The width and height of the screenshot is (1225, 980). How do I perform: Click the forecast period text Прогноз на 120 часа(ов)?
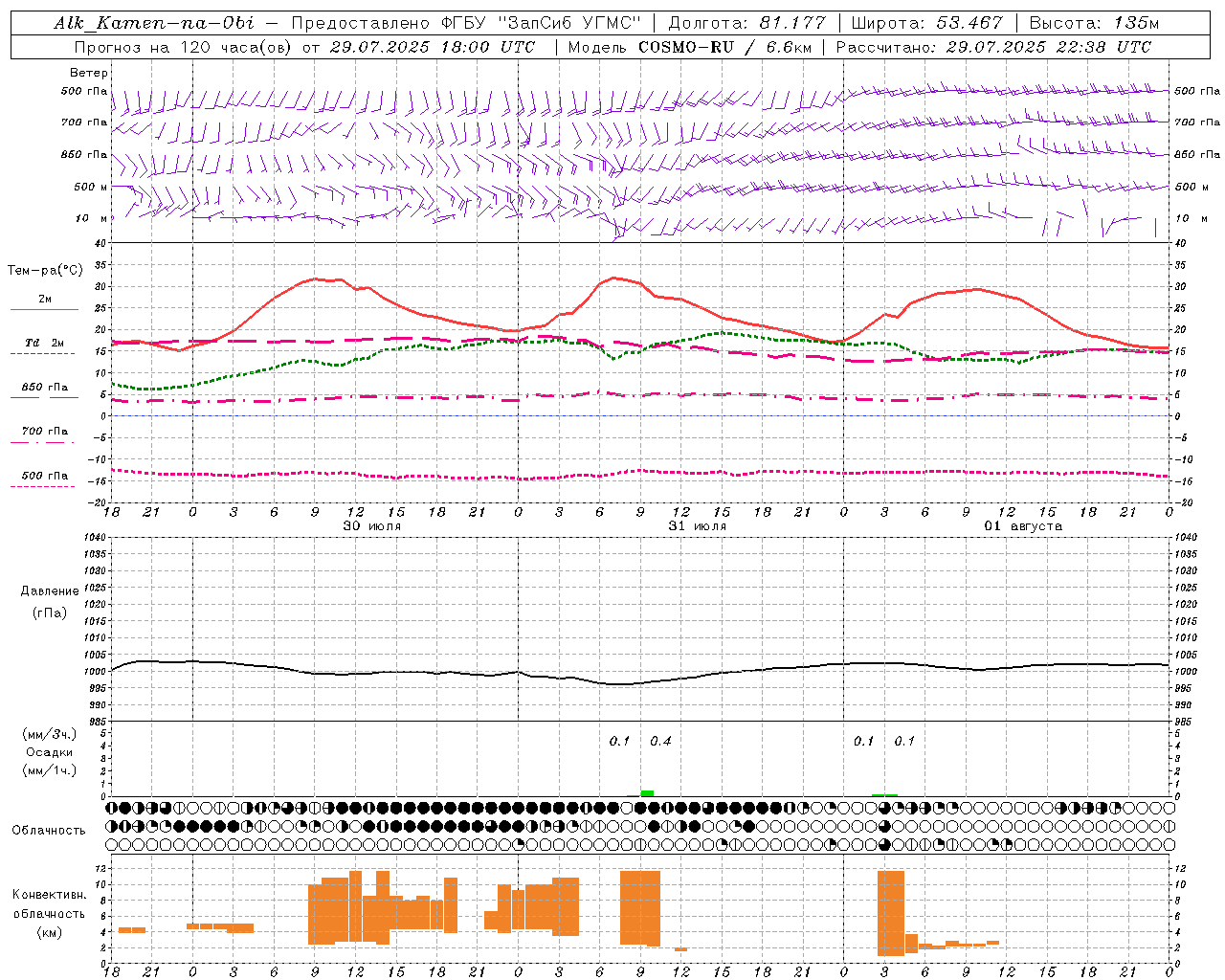[x=183, y=47]
